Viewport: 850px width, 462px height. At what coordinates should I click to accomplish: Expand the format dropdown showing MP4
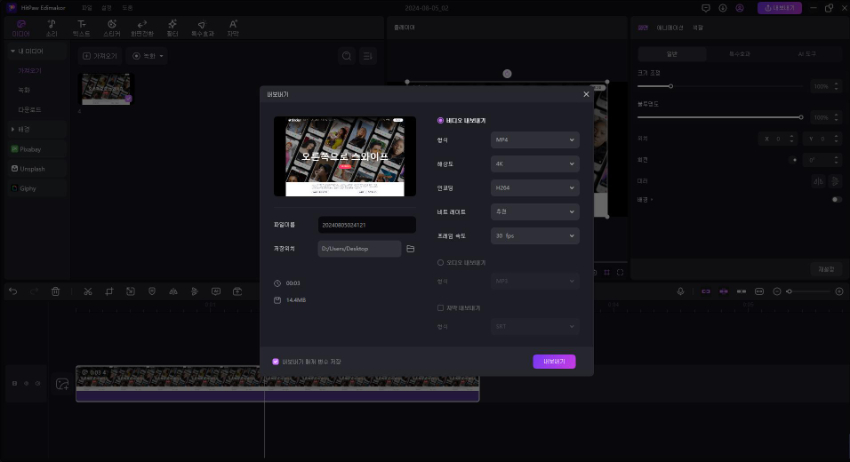point(534,140)
